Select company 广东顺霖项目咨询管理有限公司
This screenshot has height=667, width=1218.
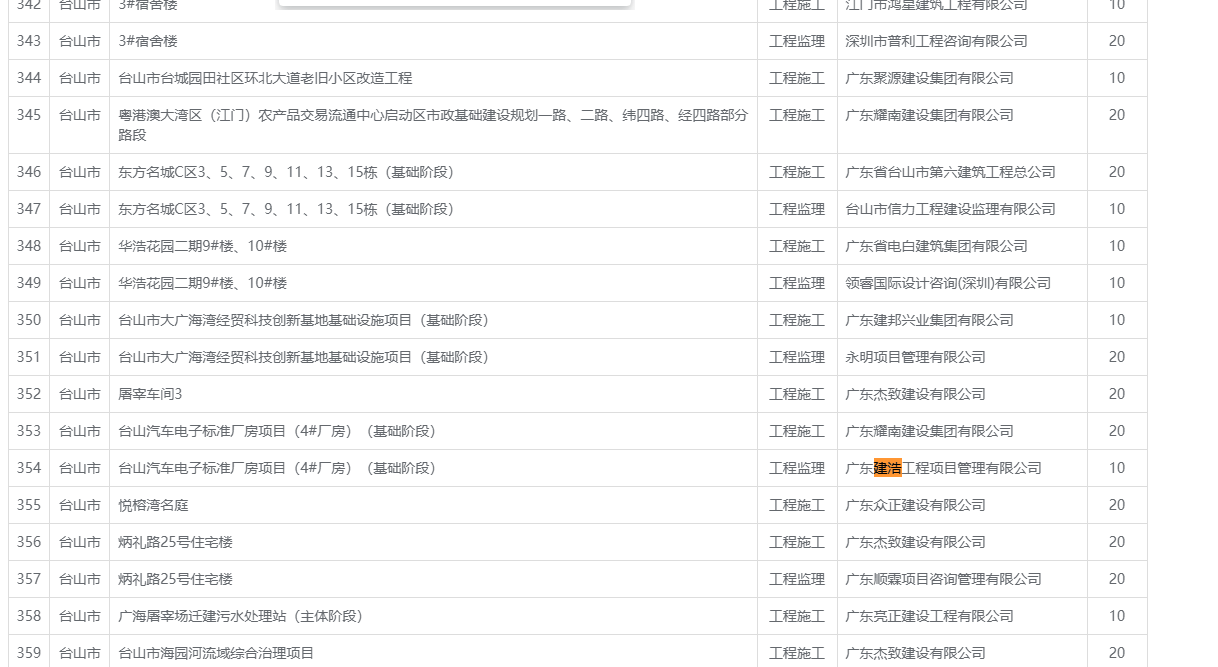pyautogui.click(x=943, y=579)
